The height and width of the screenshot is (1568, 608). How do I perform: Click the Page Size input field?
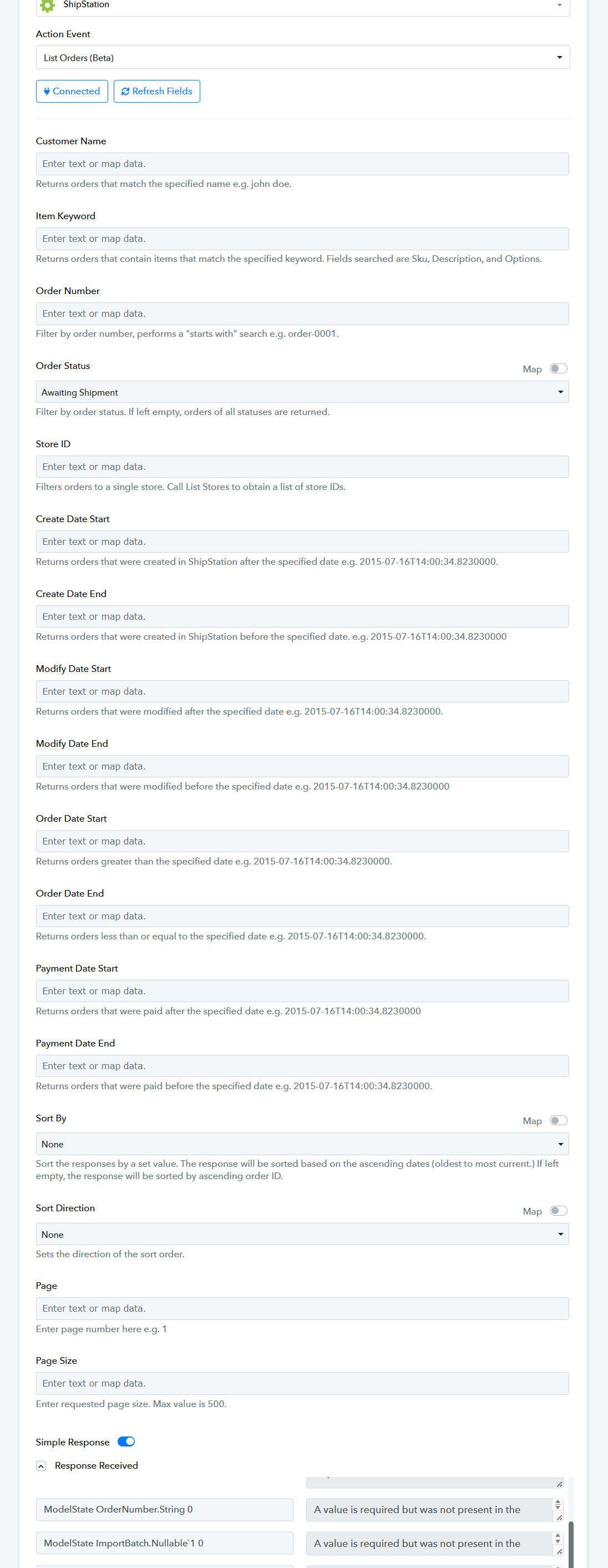click(302, 1383)
